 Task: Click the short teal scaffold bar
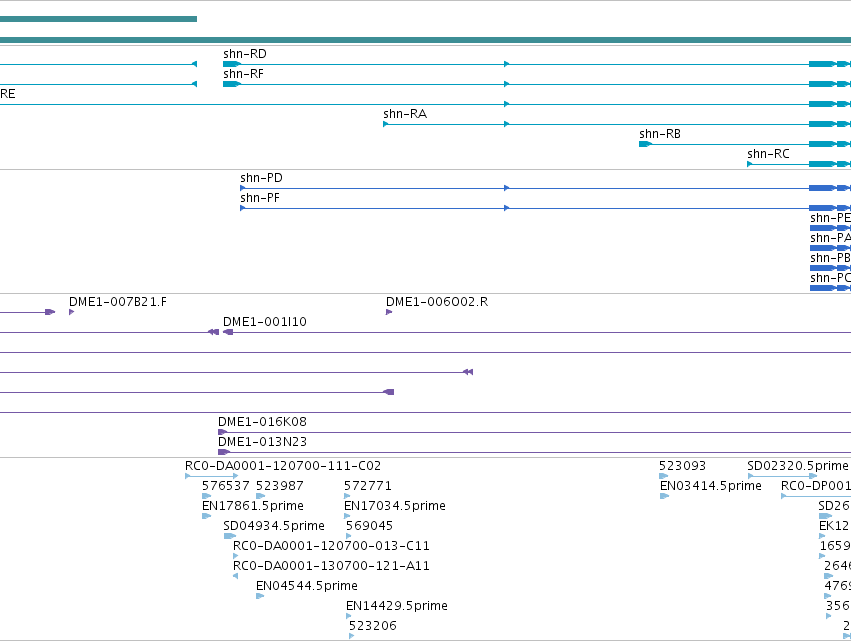[x=98, y=19]
